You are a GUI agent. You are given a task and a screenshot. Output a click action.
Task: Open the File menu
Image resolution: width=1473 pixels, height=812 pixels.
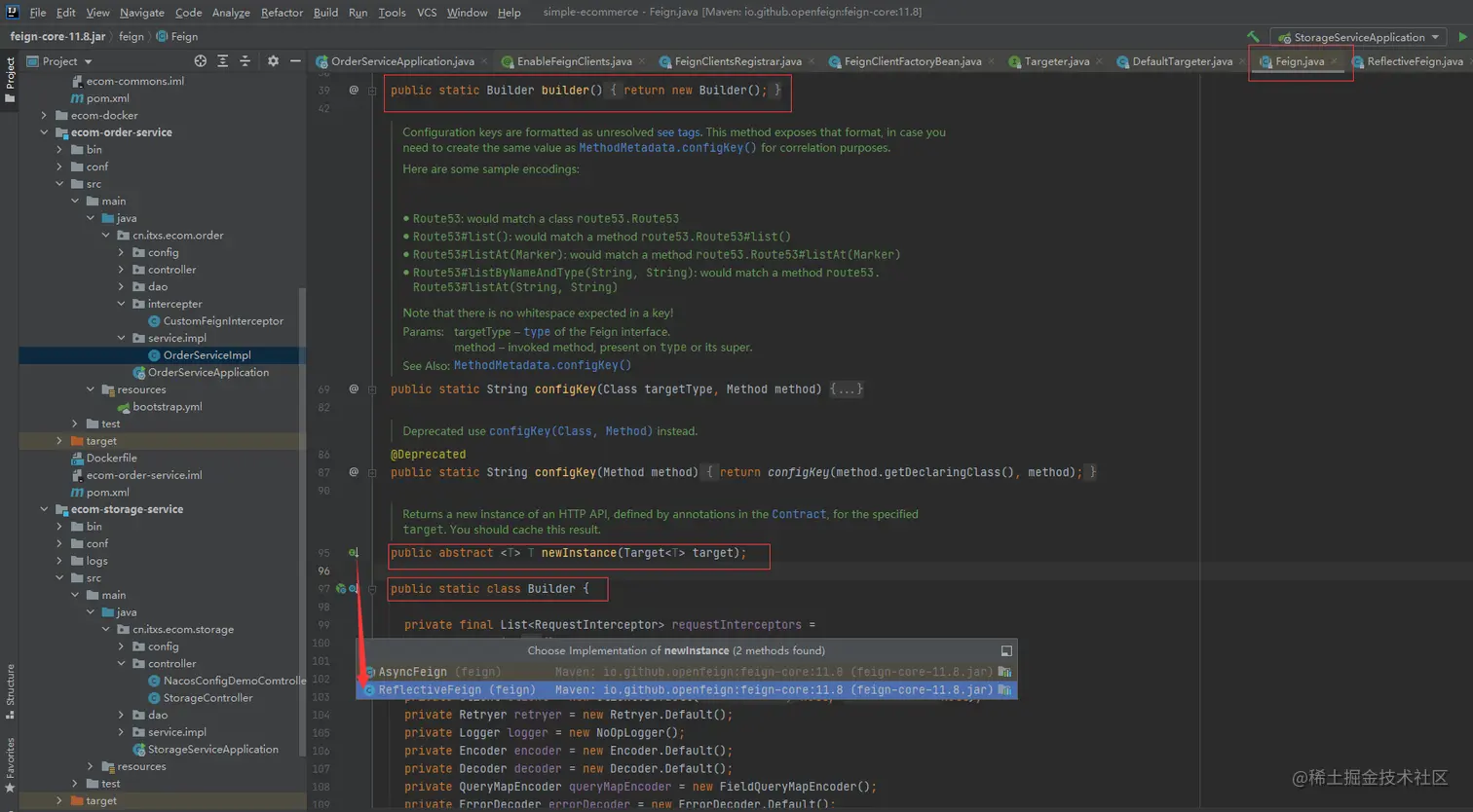pyautogui.click(x=38, y=12)
